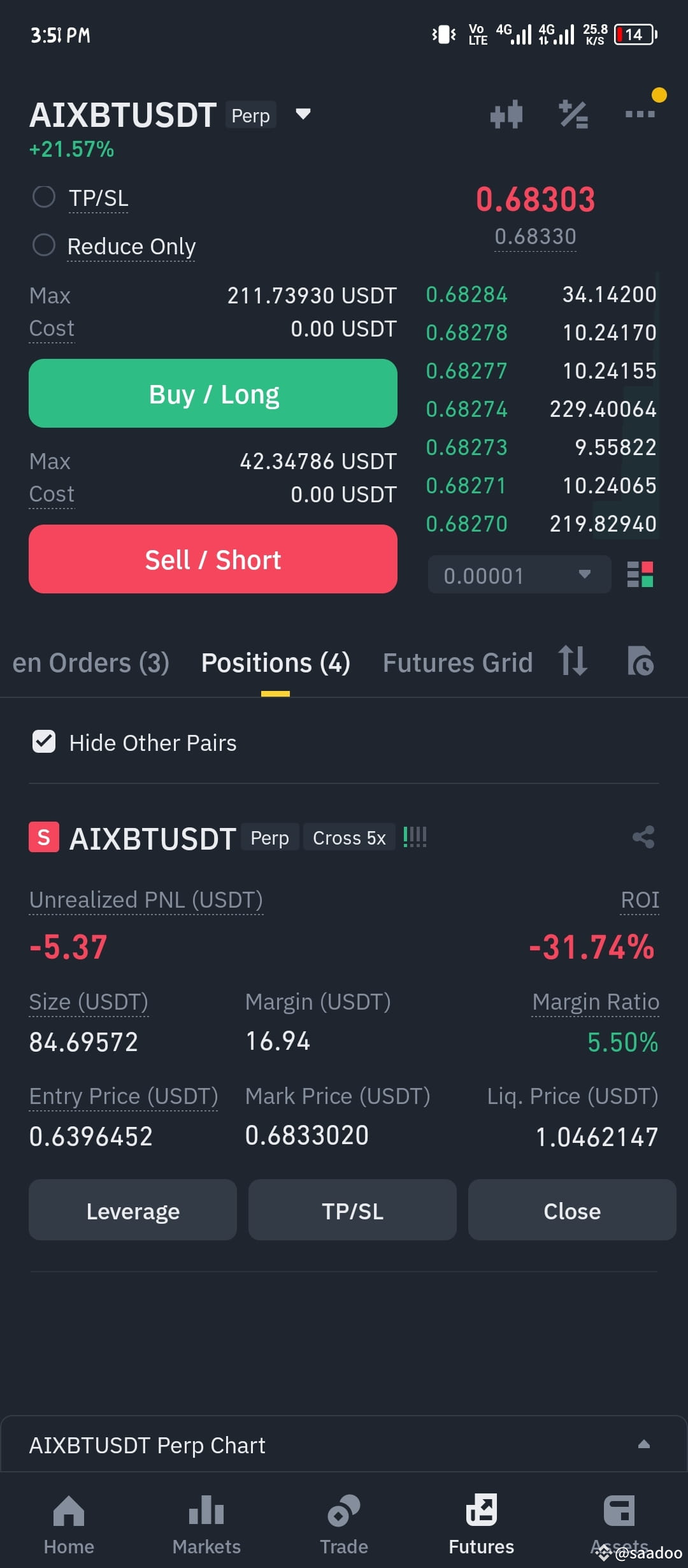Image resolution: width=688 pixels, height=1568 pixels.
Task: Open order history clock icon
Action: [x=640, y=661]
